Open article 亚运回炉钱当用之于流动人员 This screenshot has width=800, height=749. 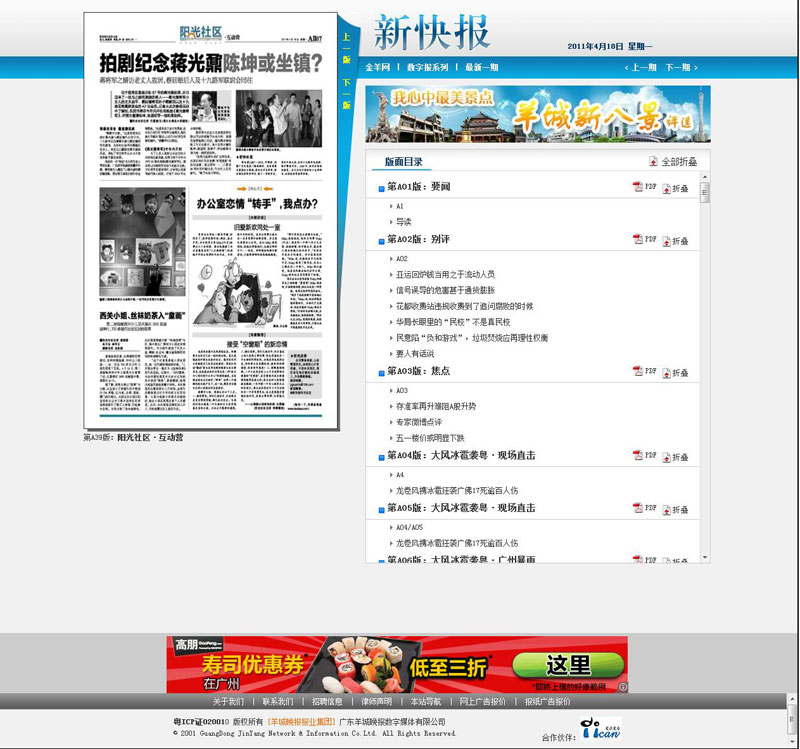pos(445,274)
